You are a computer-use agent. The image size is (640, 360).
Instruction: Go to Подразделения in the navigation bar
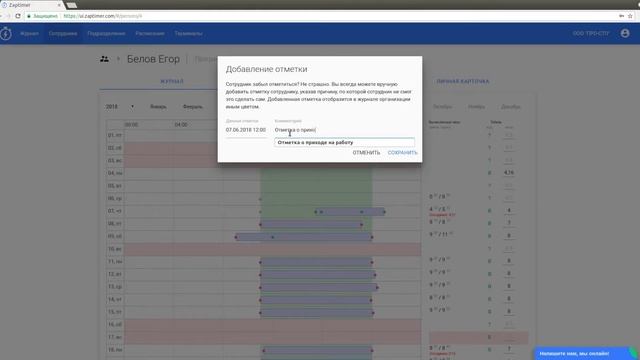tap(106, 33)
